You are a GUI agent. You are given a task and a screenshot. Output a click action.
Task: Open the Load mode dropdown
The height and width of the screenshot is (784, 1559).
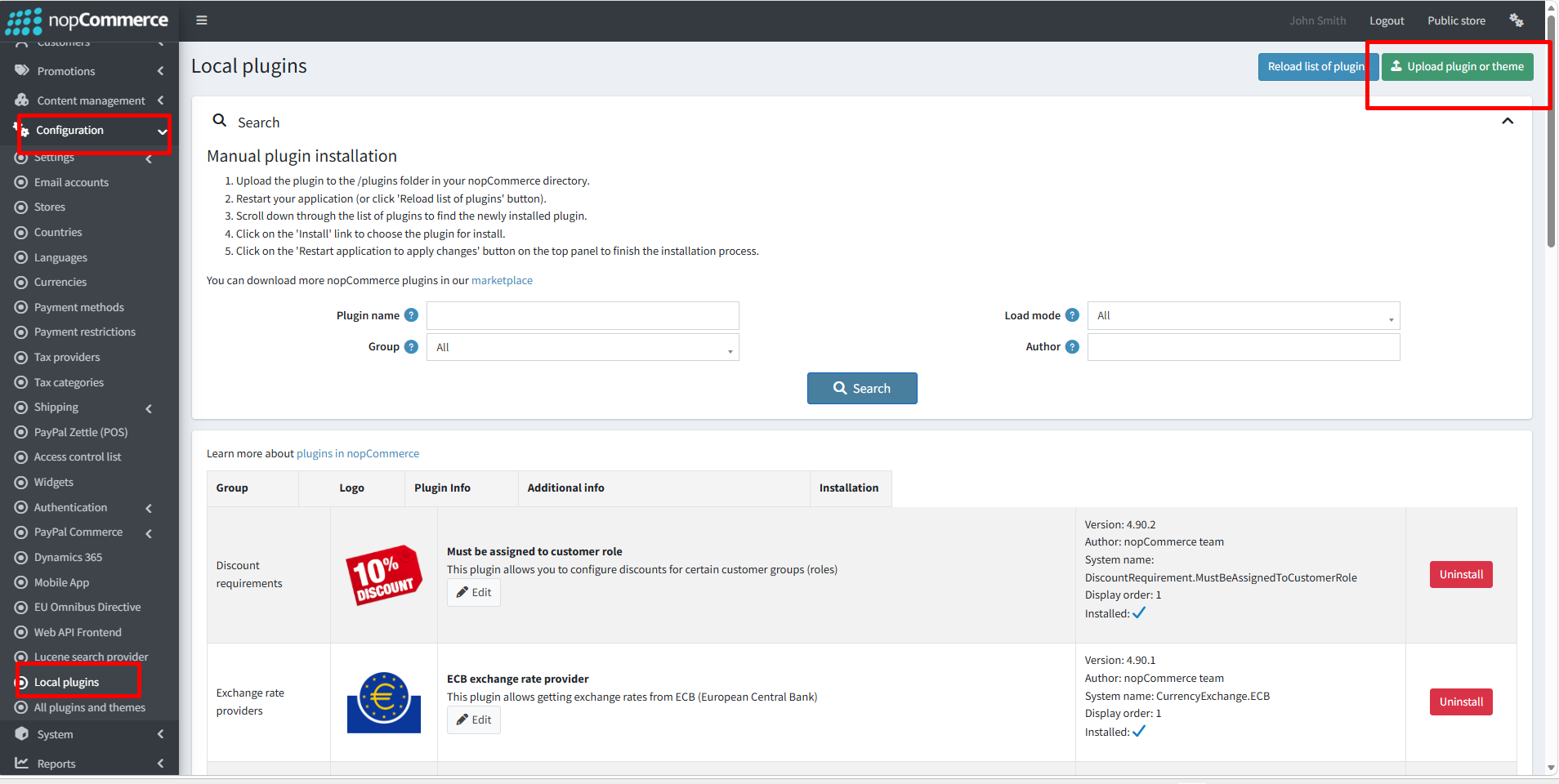[1244, 316]
